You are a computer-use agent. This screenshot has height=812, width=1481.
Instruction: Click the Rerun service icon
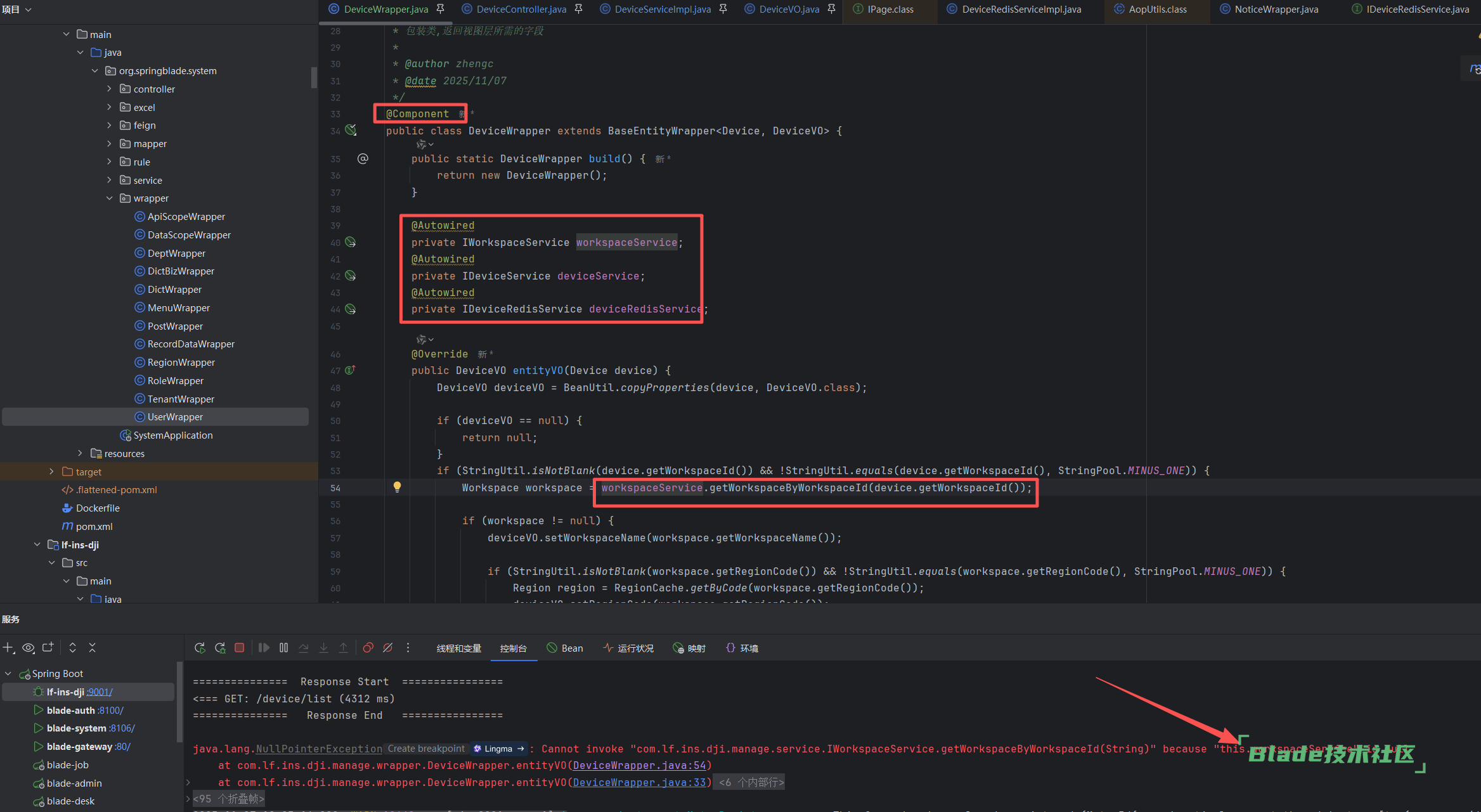click(200, 648)
